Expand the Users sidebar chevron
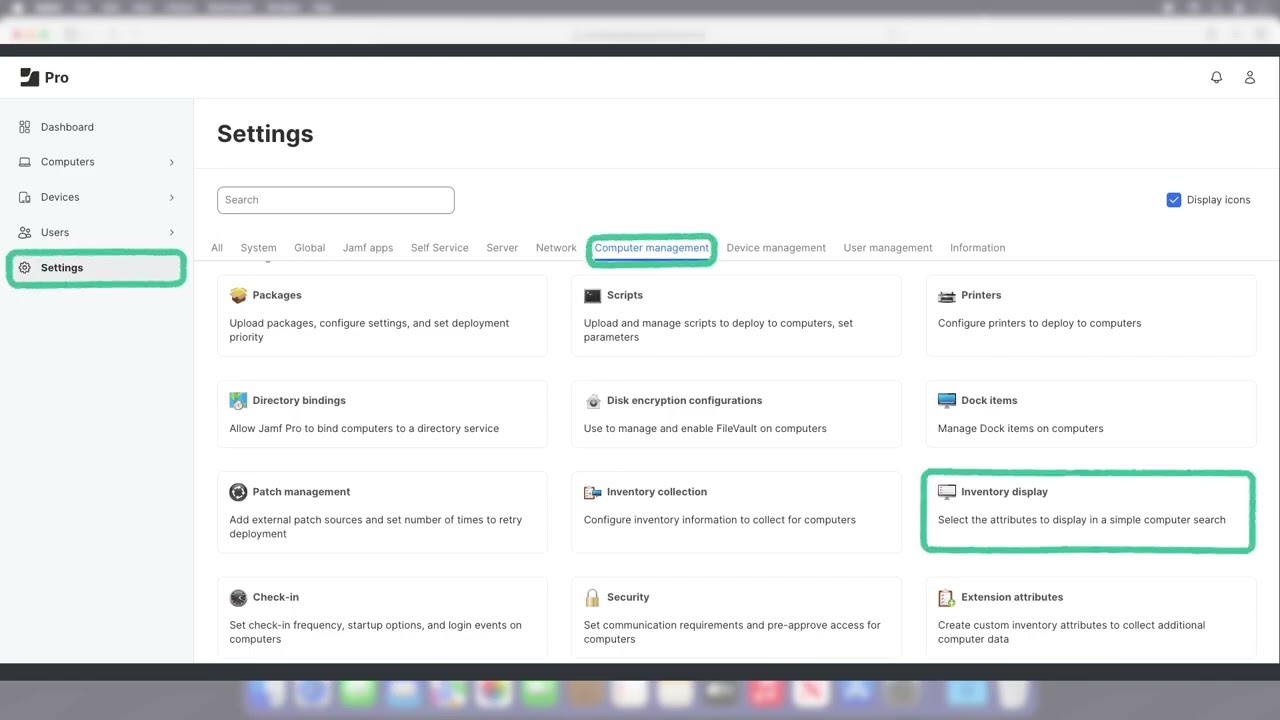This screenshot has height=720, width=1280. tap(171, 232)
